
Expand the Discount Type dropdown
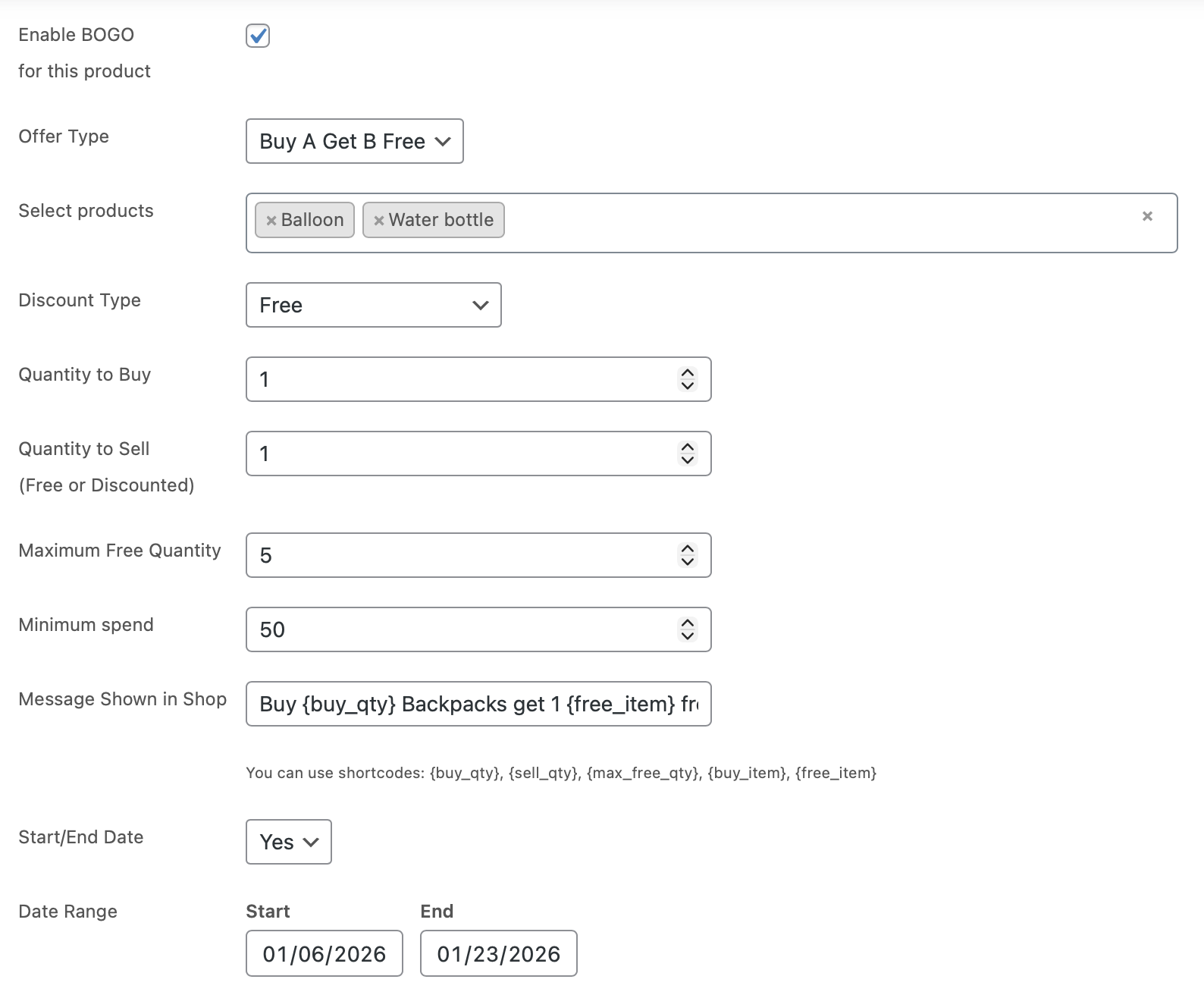[x=373, y=305]
